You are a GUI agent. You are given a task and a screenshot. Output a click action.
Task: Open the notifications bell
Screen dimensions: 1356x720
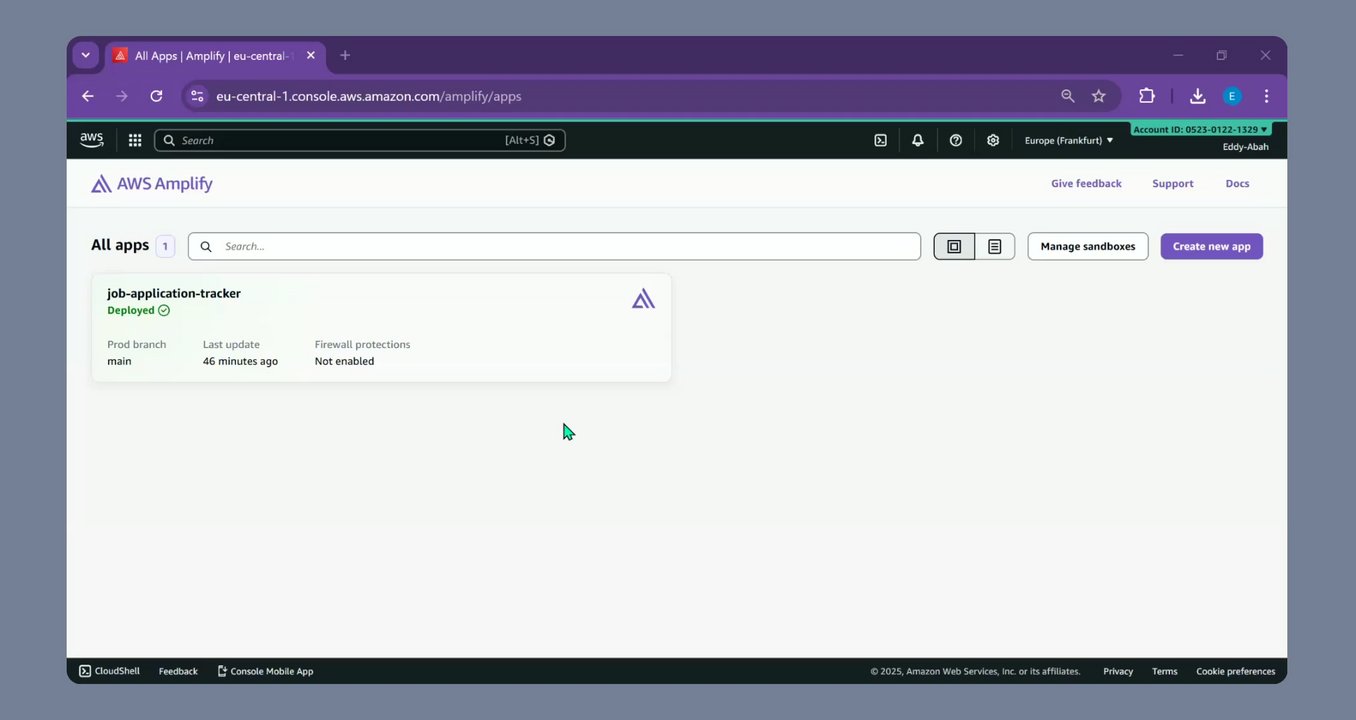(x=918, y=140)
